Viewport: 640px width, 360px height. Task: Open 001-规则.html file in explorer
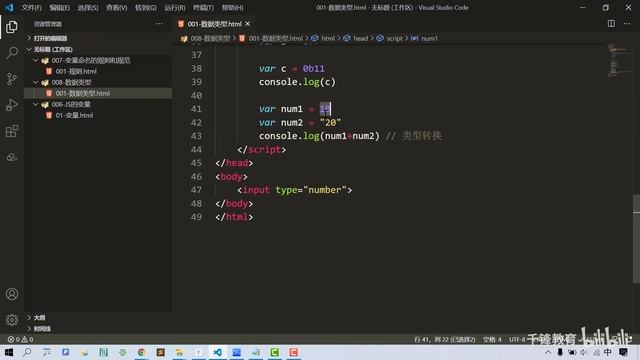(76, 71)
